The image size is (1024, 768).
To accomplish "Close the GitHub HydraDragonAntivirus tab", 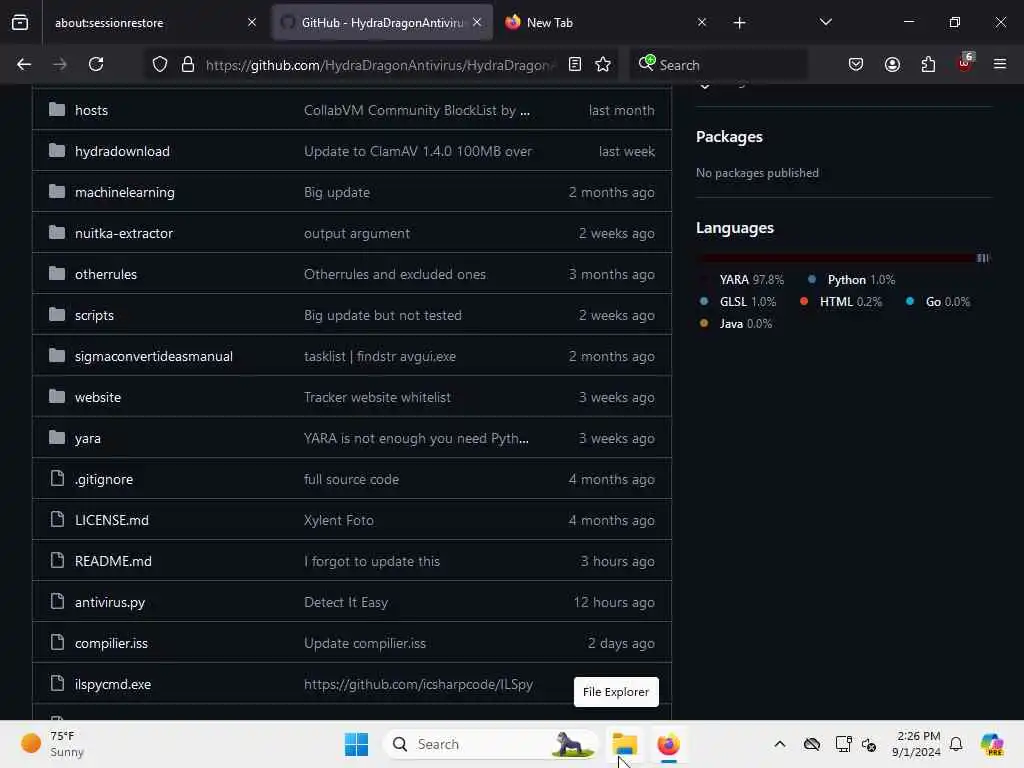I will (x=477, y=22).
